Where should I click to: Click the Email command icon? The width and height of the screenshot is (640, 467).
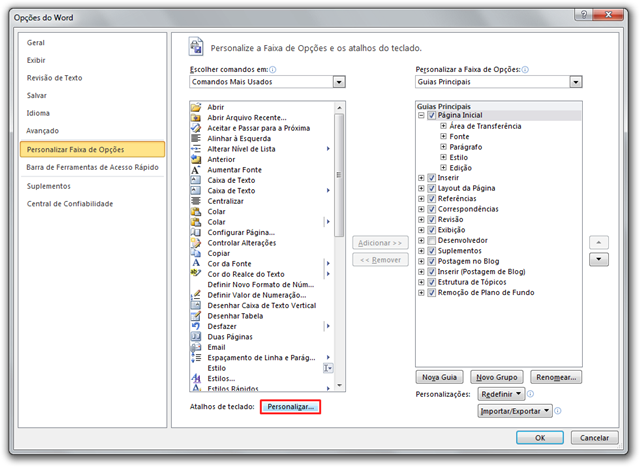pyautogui.click(x=196, y=347)
